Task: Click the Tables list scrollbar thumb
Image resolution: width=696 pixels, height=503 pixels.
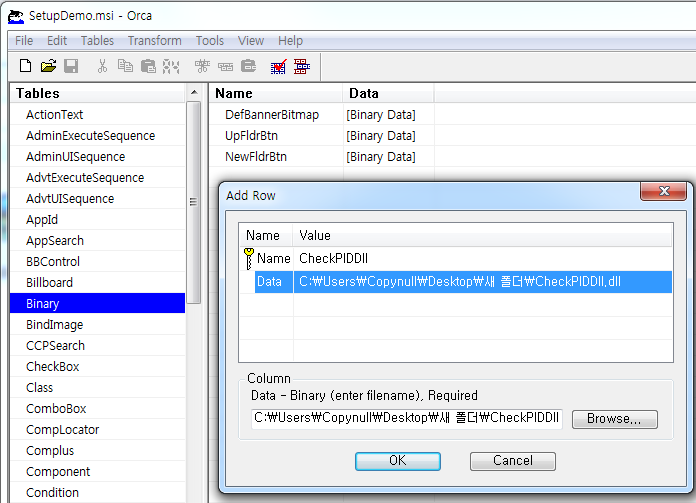Action: [x=194, y=202]
